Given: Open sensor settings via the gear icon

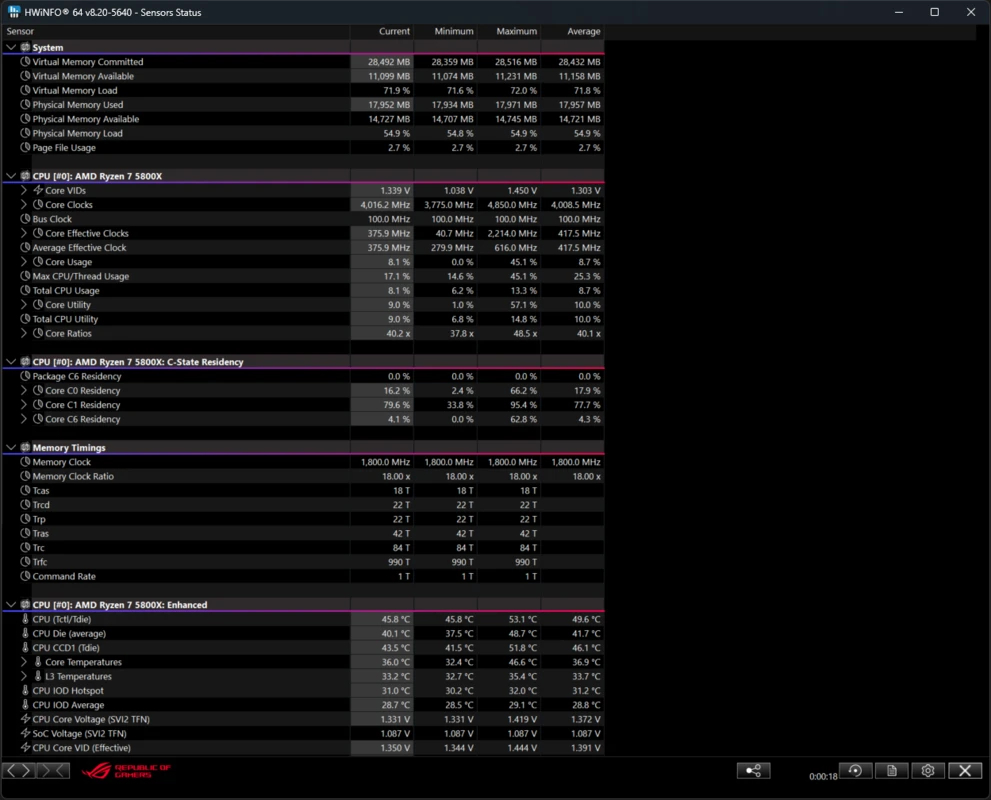Looking at the screenshot, I should point(928,771).
